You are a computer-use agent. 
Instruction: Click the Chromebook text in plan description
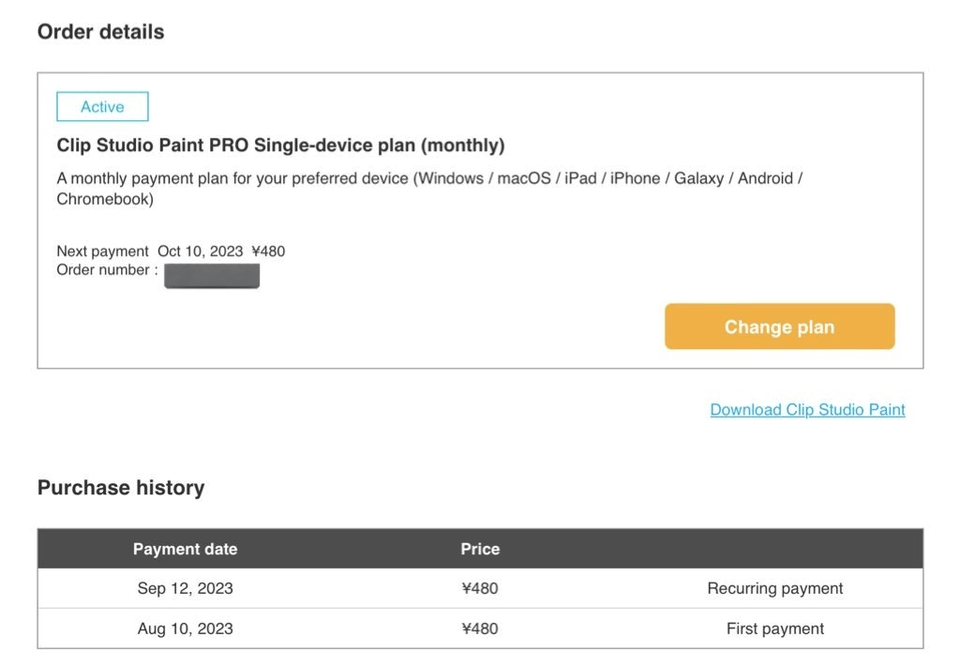coord(104,199)
